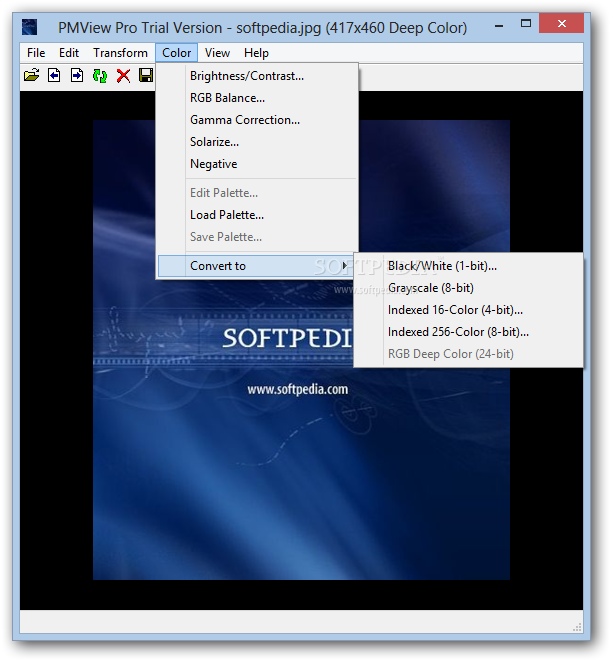The height and width of the screenshot is (661, 611).
Task: Choose Solarize... from the menu
Action: [x=257, y=142]
